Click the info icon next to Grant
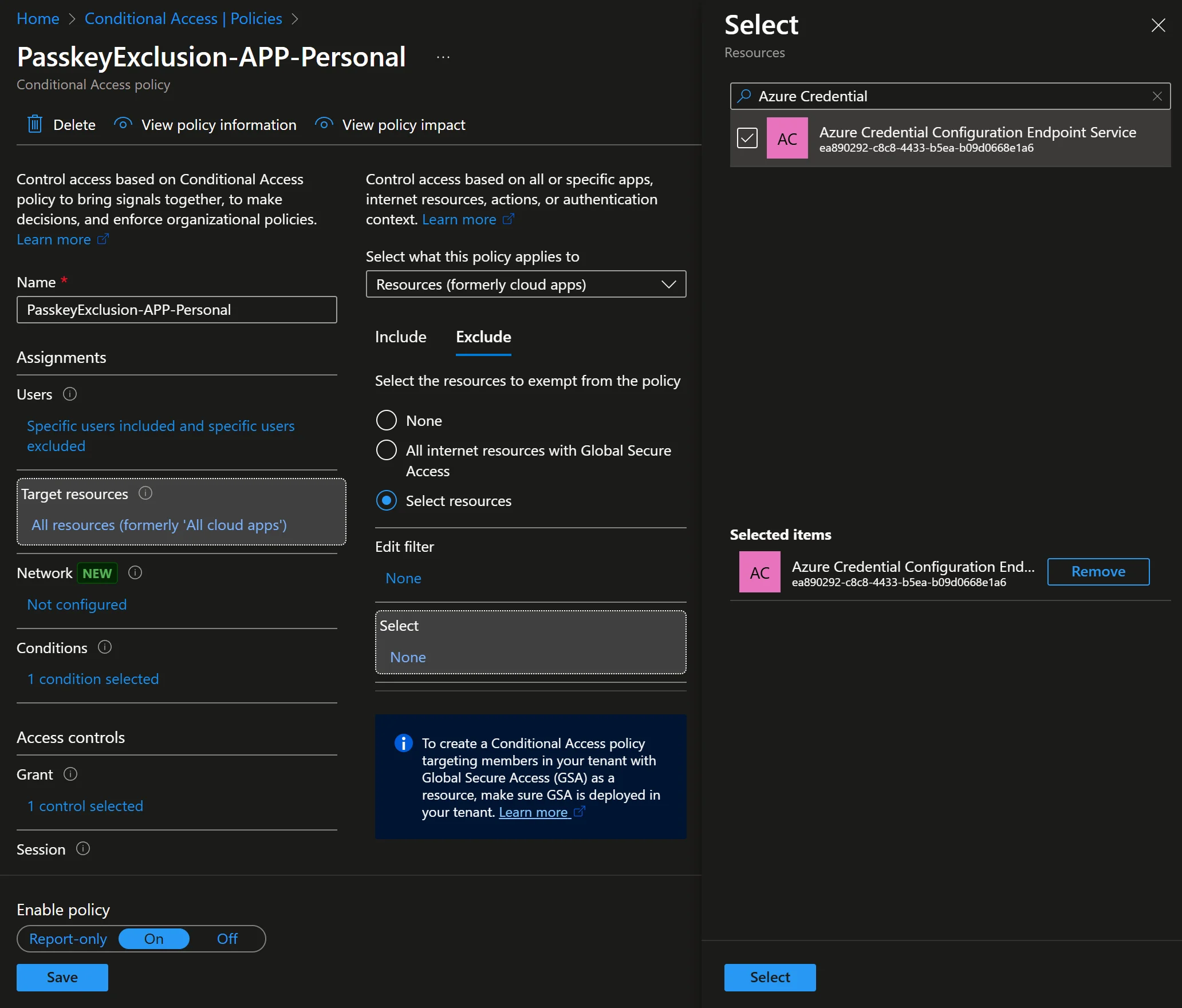This screenshot has width=1182, height=1008. click(70, 774)
